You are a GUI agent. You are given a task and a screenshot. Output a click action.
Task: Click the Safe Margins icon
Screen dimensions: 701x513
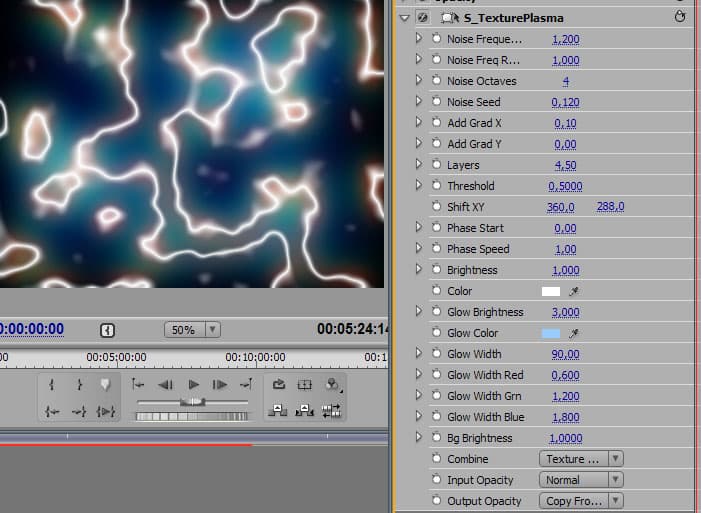pyautogui.click(x=306, y=385)
